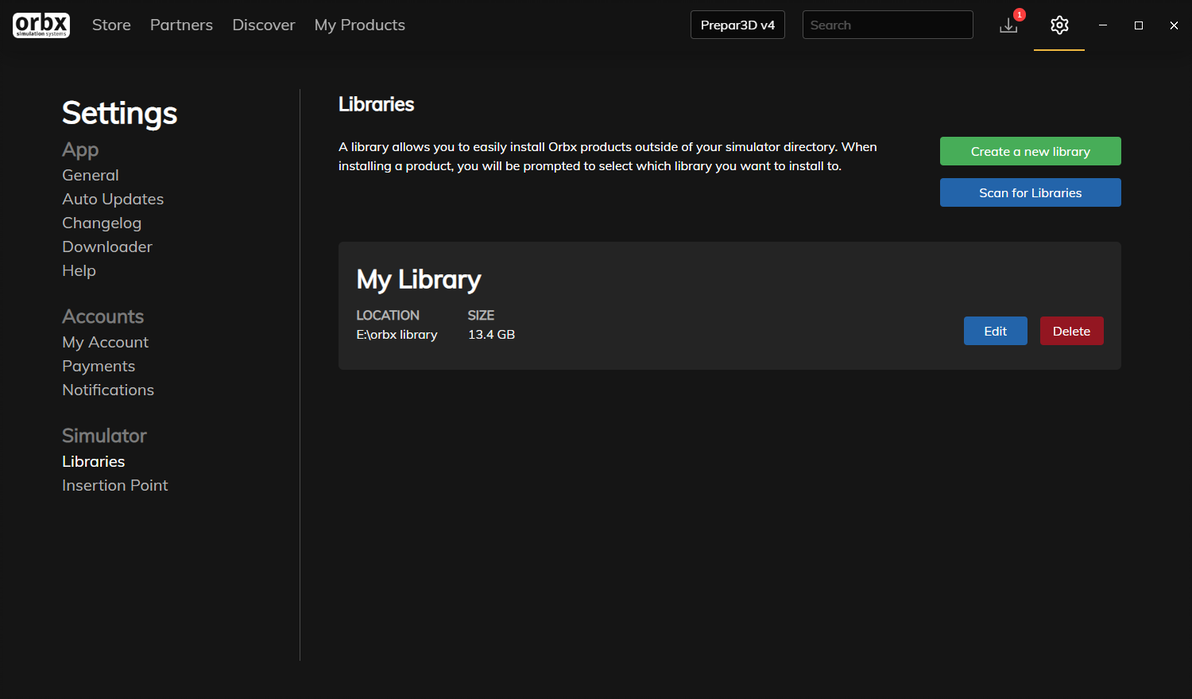
Task: Go to My Account settings
Action: click(x=105, y=342)
